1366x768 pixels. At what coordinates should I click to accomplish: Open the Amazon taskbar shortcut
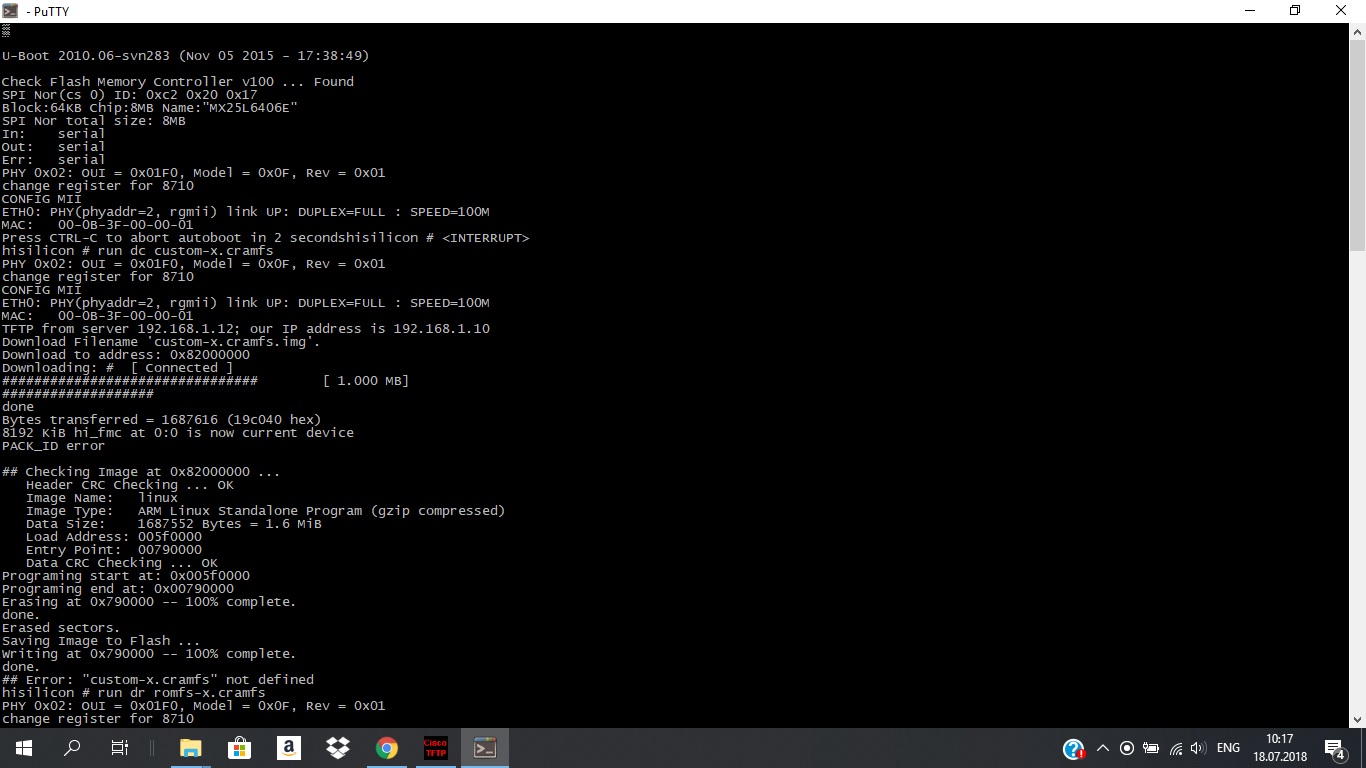(x=288, y=748)
